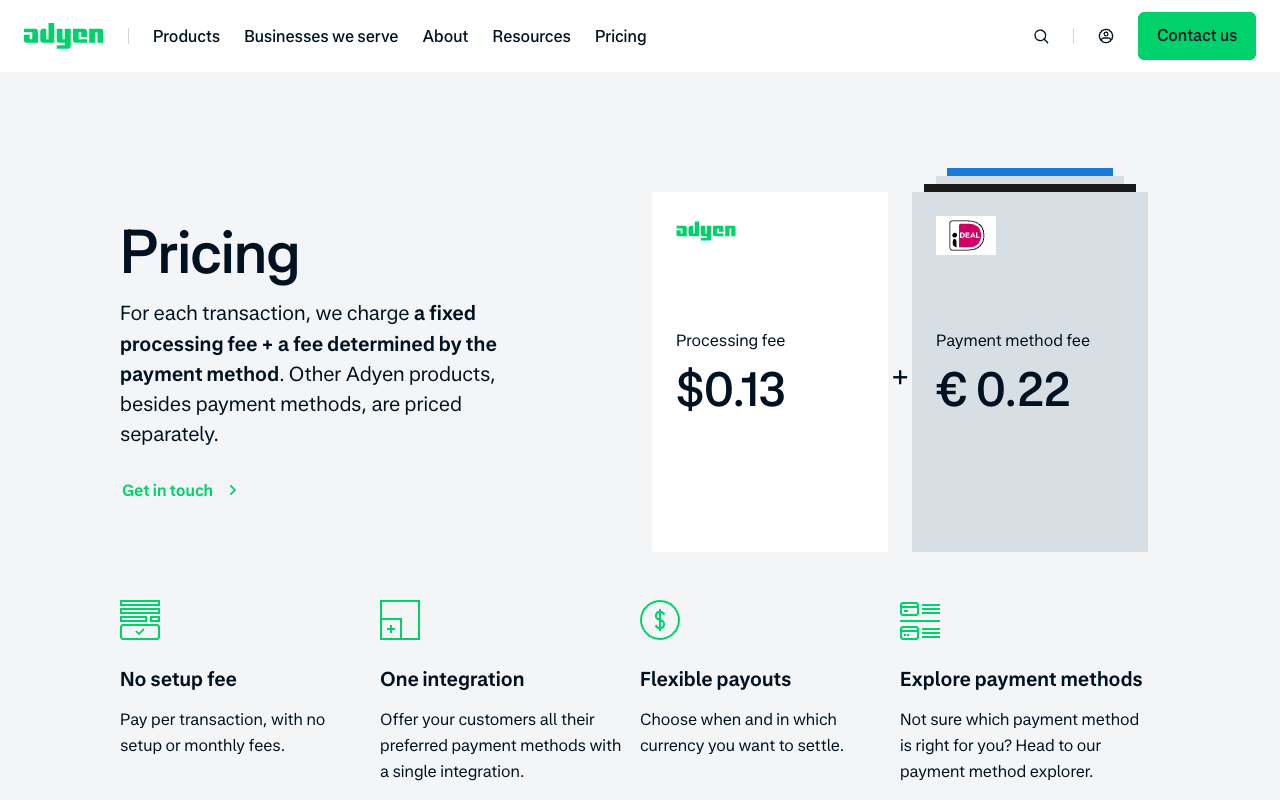
Task: Click the Processing fee label
Action: (730, 340)
